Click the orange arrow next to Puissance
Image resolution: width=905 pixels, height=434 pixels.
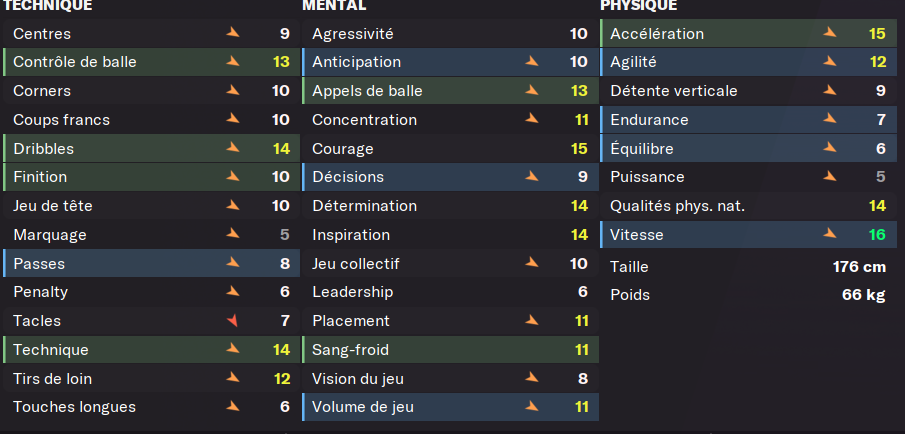coord(830,176)
